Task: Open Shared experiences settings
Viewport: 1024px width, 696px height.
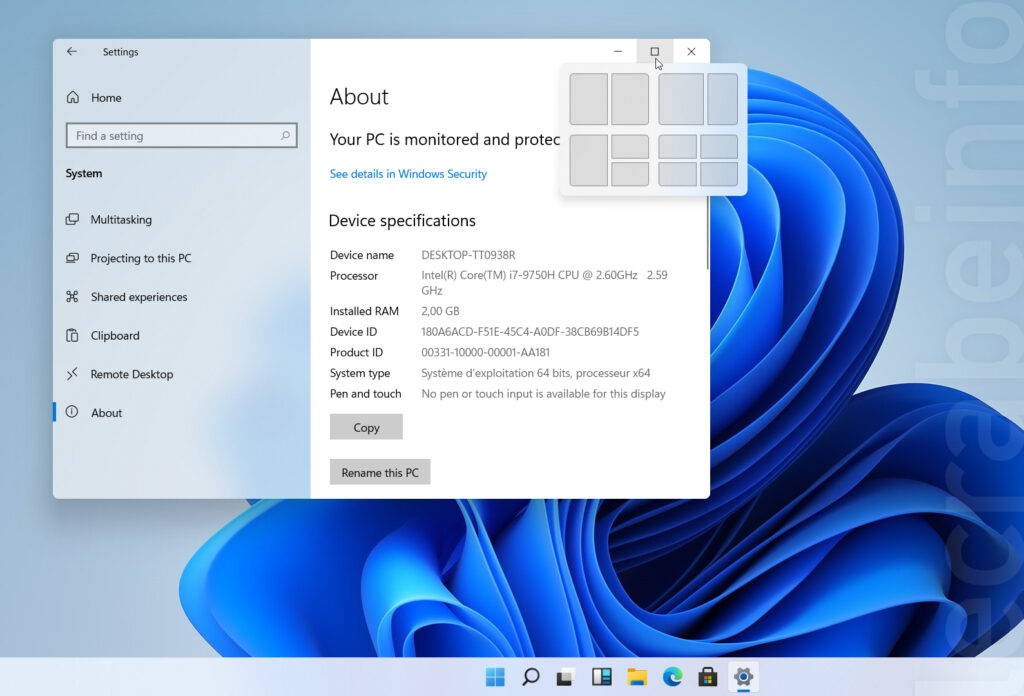Action: [127, 297]
